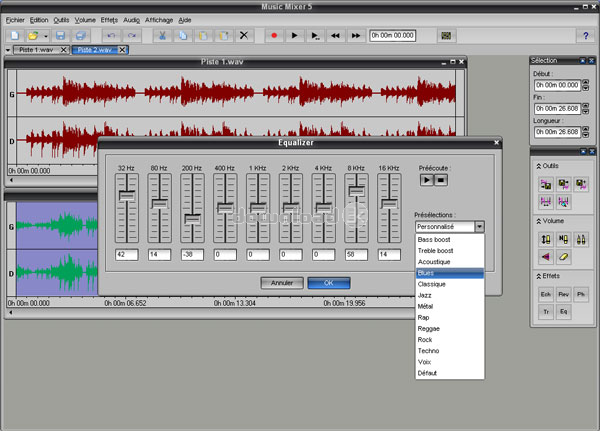The width and height of the screenshot is (600, 431).
Task: Stop equalizer preview with Préécoute stop button
Action: tap(440, 181)
